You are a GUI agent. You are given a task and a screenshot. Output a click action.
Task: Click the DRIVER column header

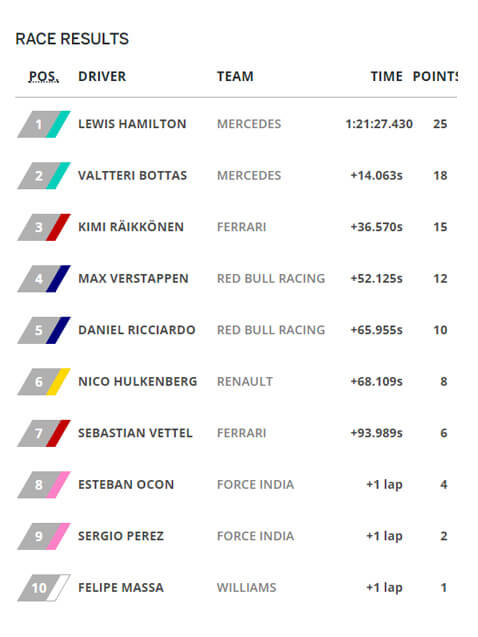pos(102,76)
